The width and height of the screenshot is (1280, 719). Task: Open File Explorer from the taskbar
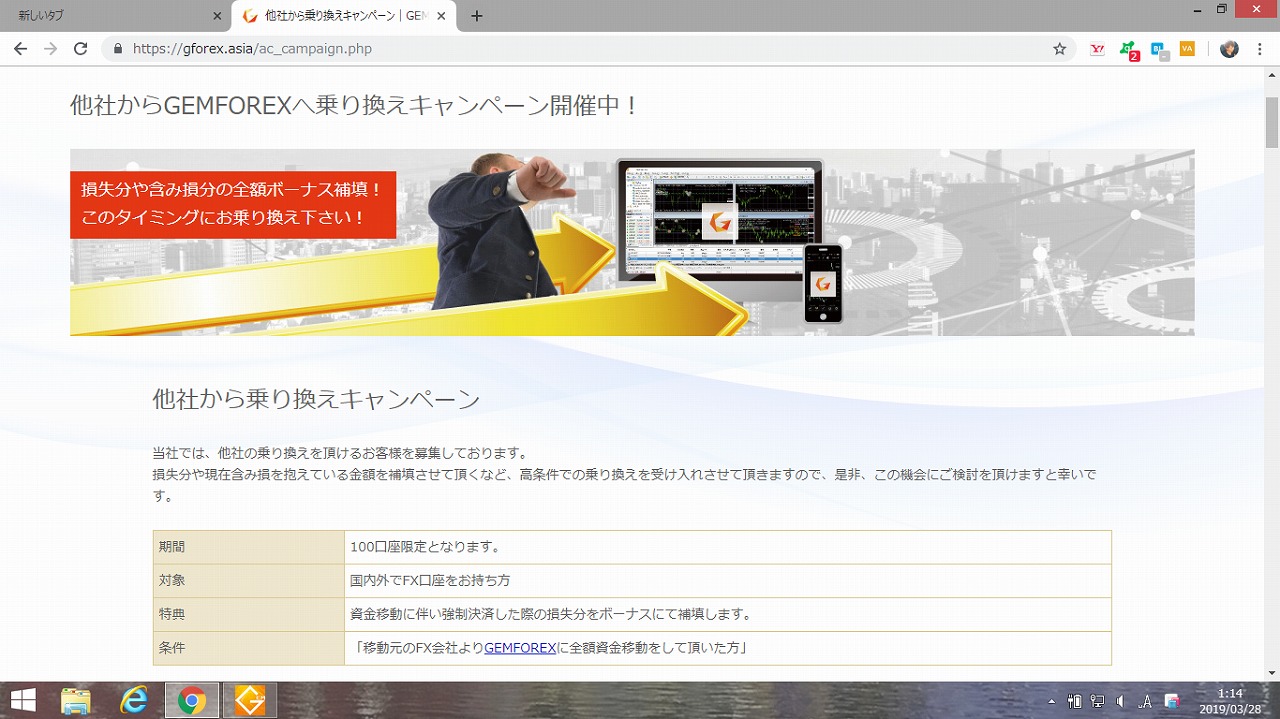coord(76,701)
